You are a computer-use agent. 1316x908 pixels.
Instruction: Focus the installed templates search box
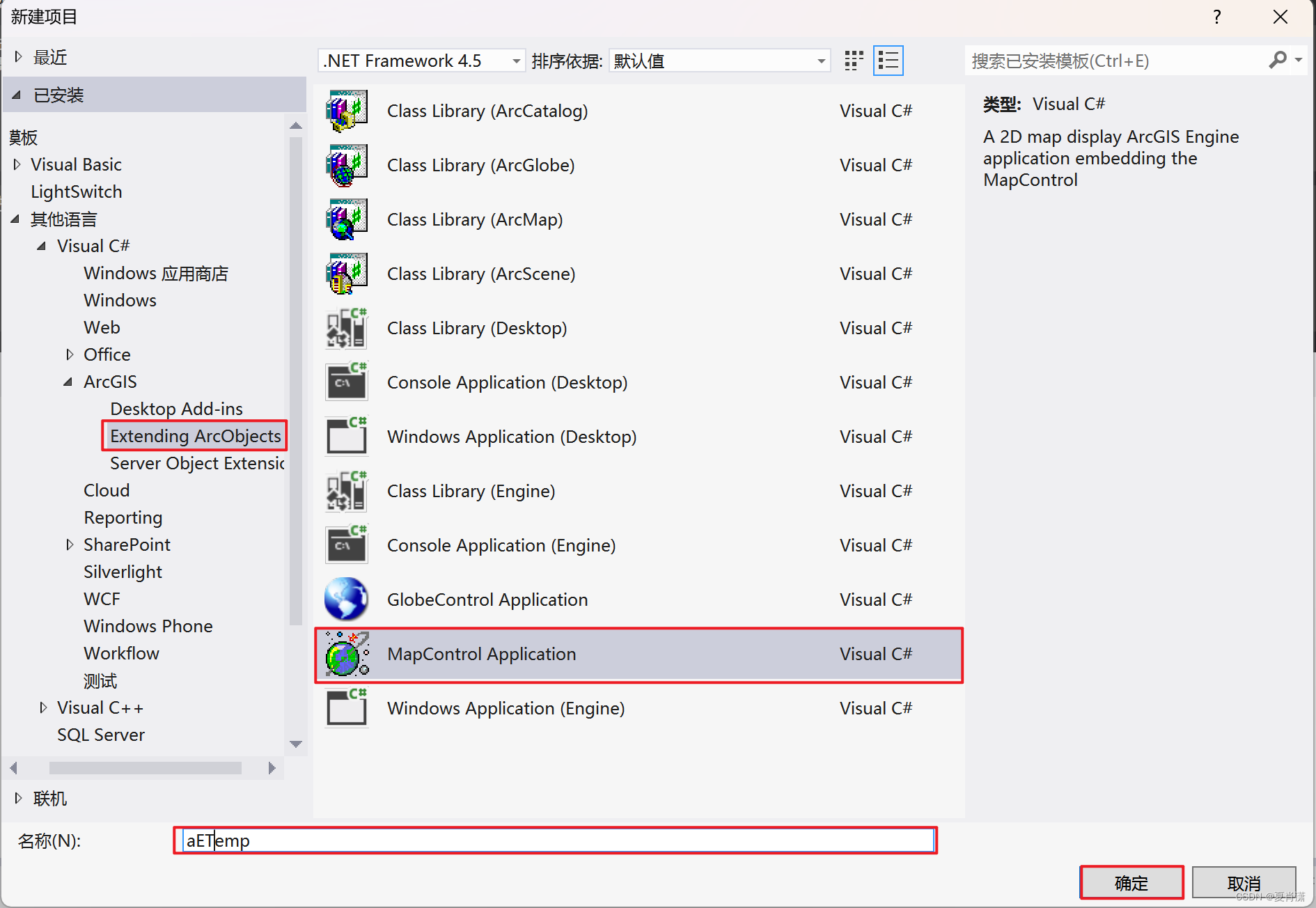pos(1118,61)
